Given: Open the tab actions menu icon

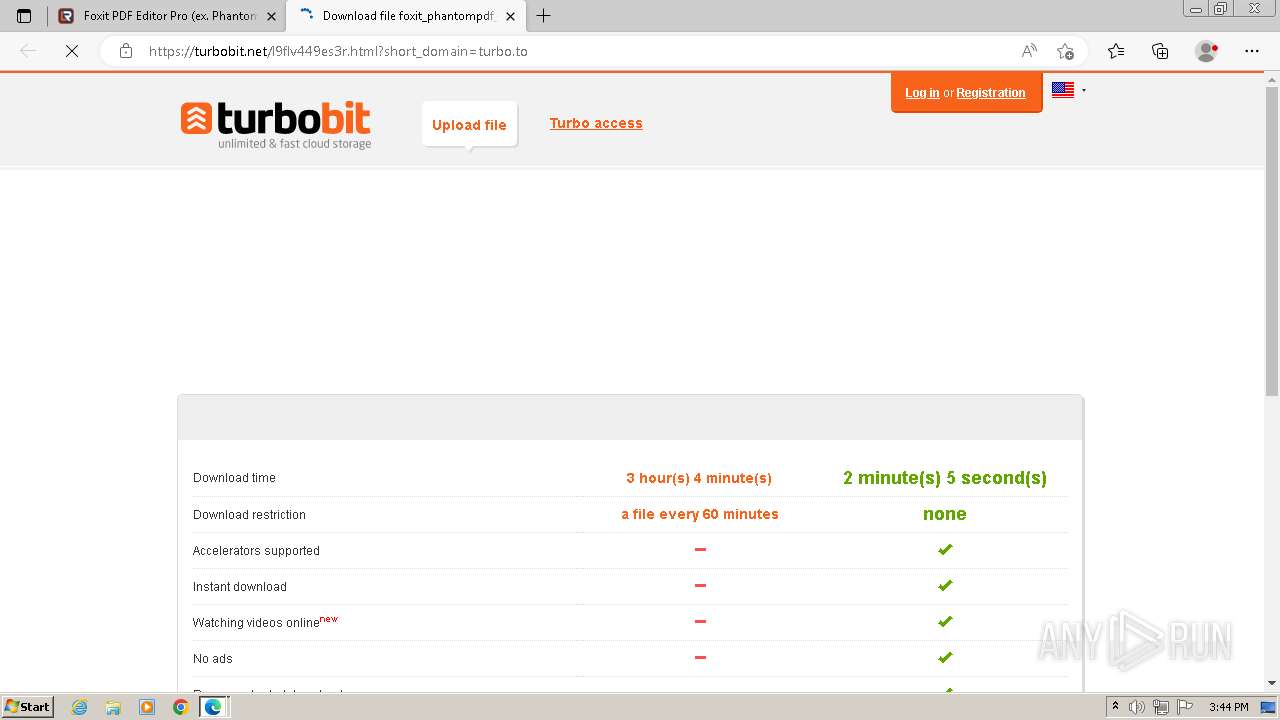Looking at the screenshot, I should coord(24,16).
